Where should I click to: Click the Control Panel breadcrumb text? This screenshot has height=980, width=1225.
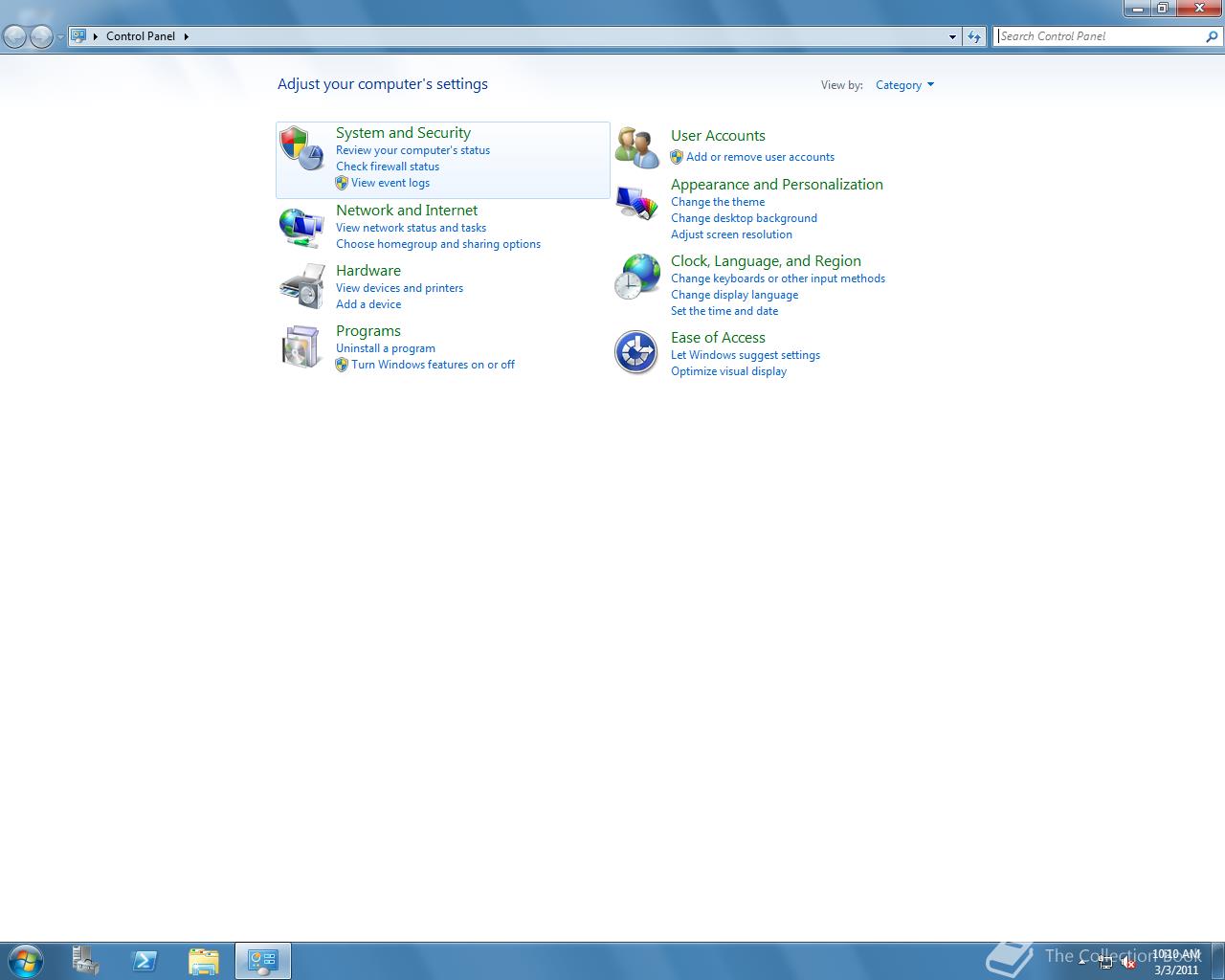[141, 36]
